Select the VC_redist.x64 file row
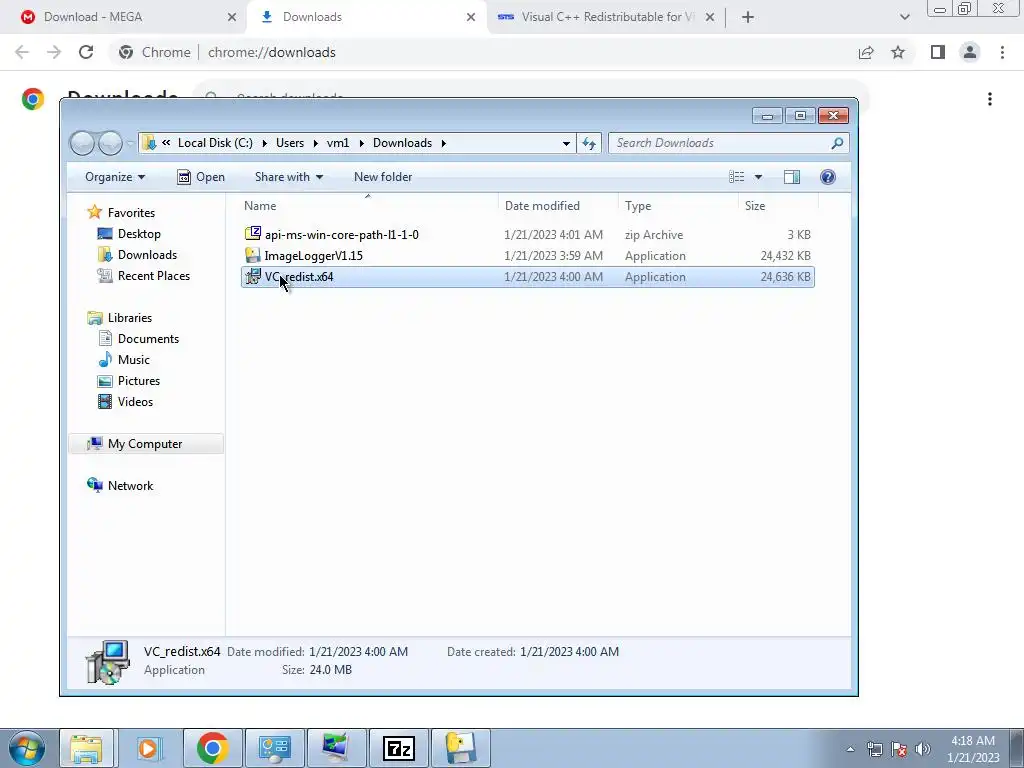This screenshot has height=768, width=1024. [x=528, y=277]
